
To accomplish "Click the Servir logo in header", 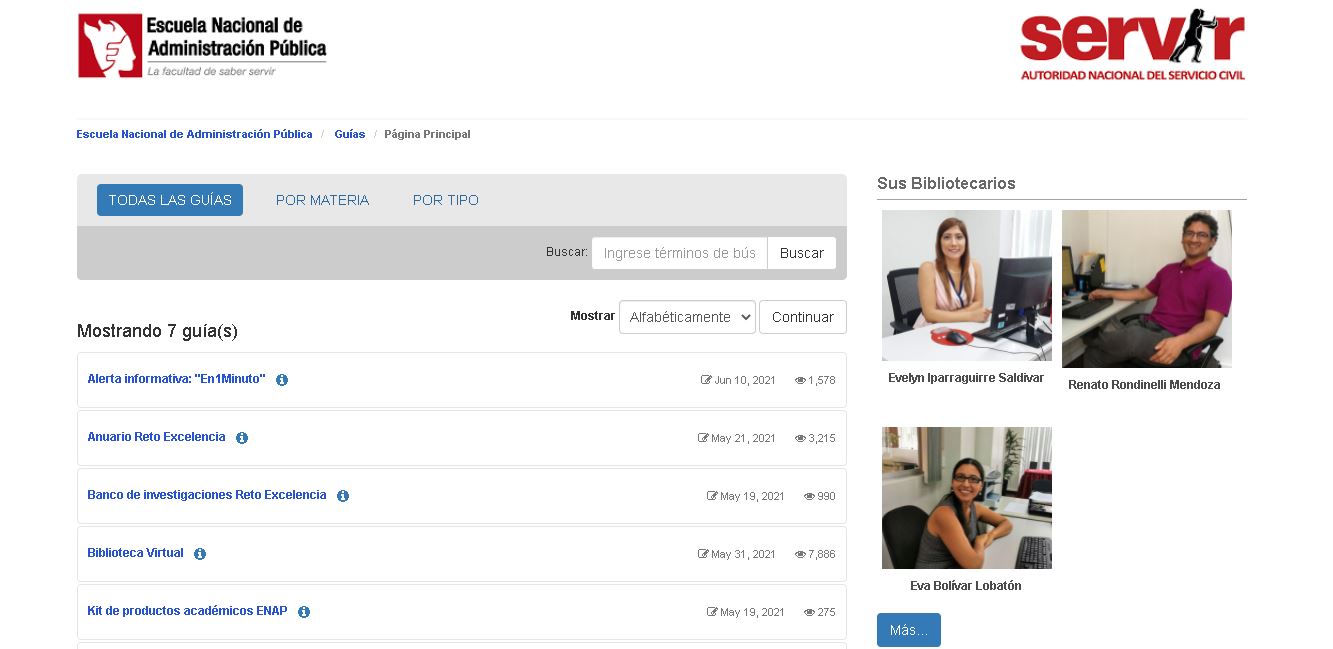I will pos(1133,46).
